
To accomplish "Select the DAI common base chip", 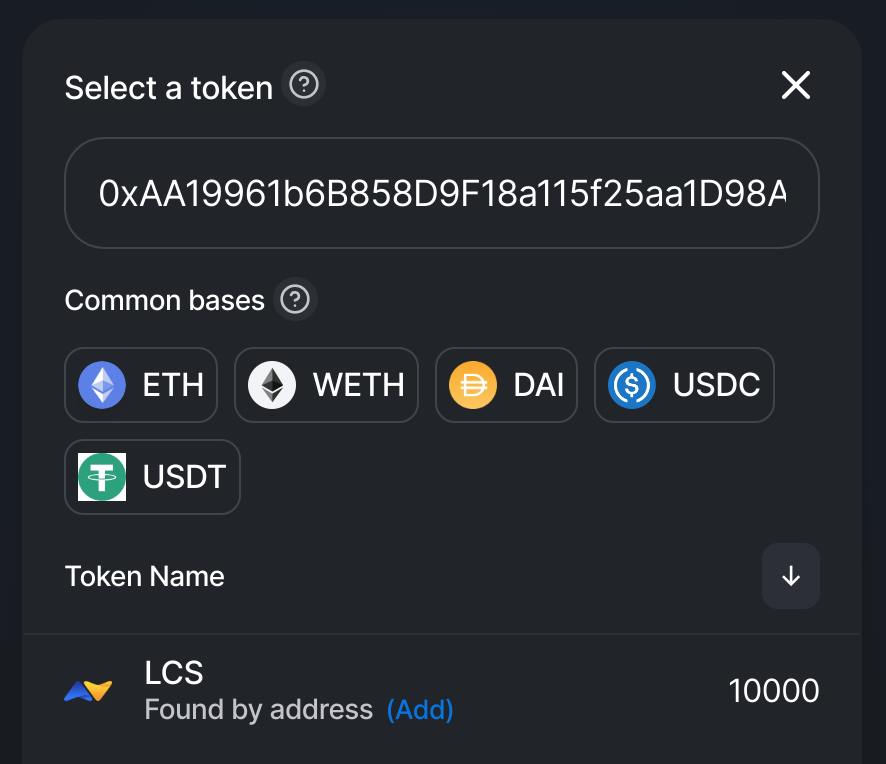I will (506, 385).
